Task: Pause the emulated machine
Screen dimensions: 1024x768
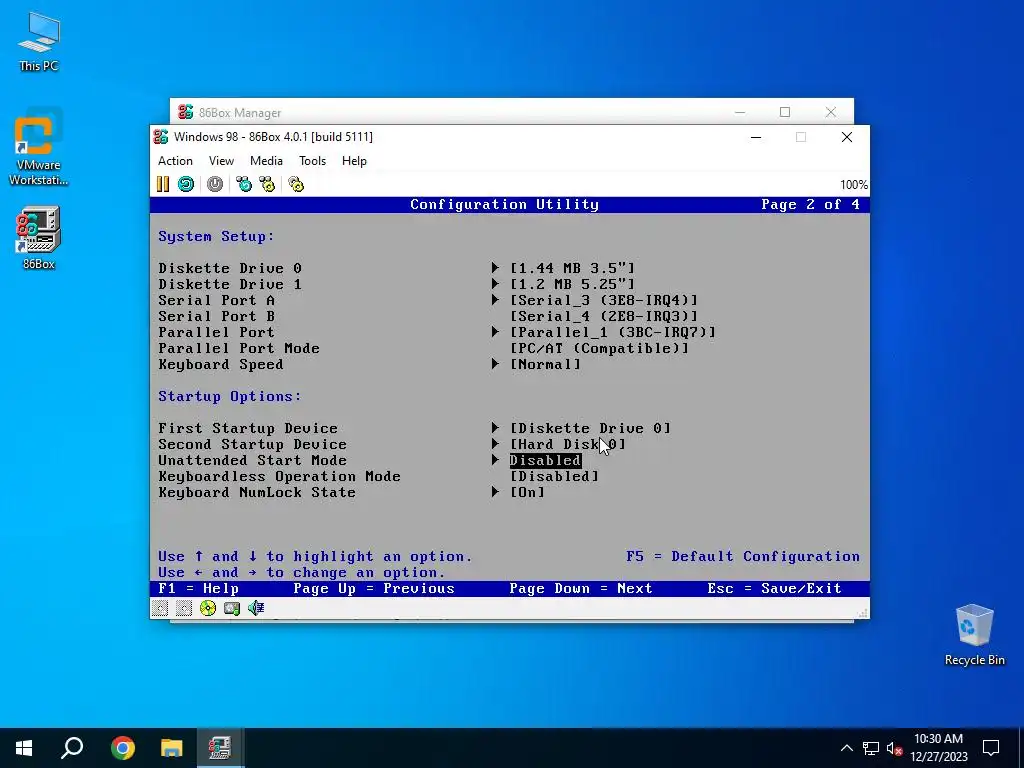Action: click(x=163, y=184)
